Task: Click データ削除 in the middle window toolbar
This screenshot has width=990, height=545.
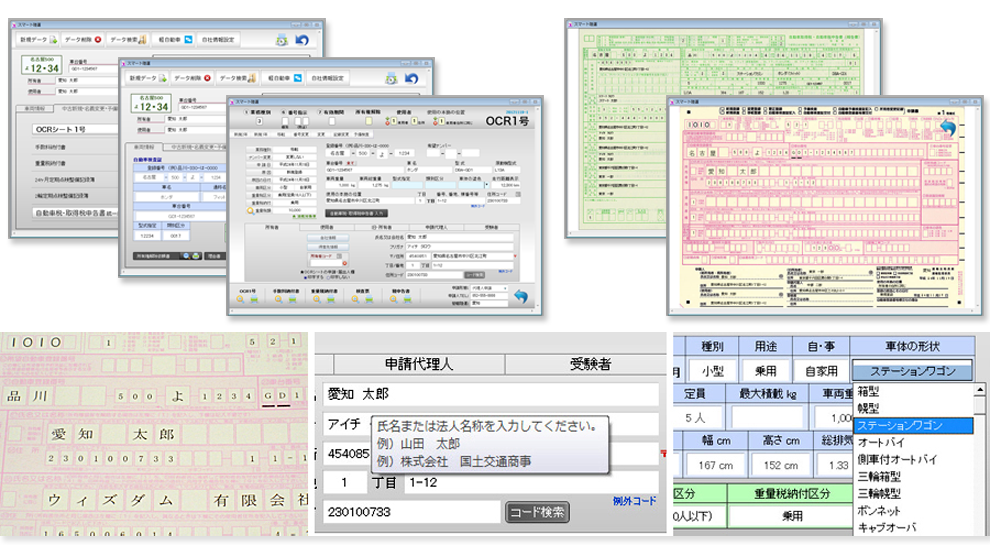Action: click(x=192, y=78)
